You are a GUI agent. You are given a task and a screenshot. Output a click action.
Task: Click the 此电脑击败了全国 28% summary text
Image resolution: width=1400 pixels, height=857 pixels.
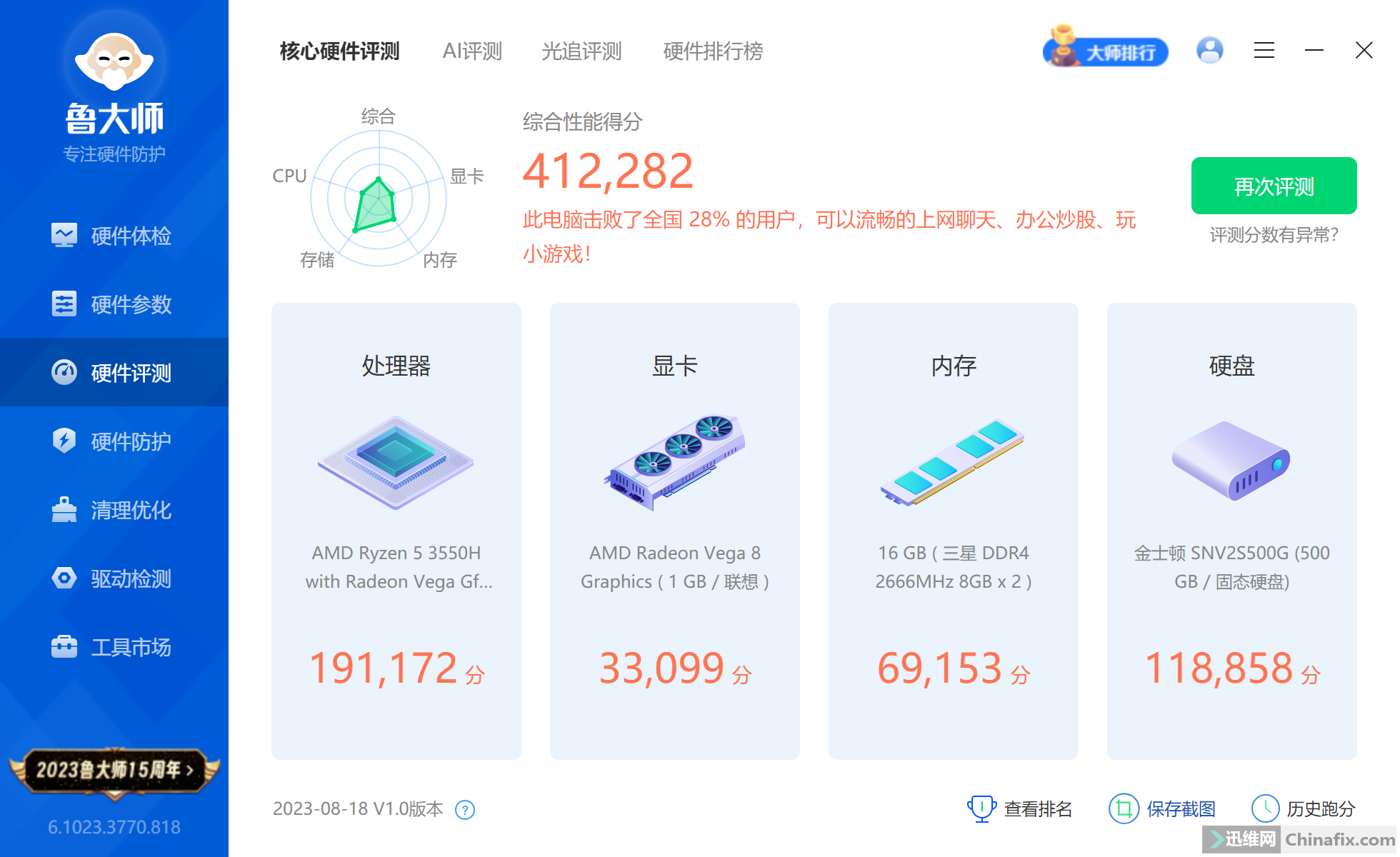829,236
